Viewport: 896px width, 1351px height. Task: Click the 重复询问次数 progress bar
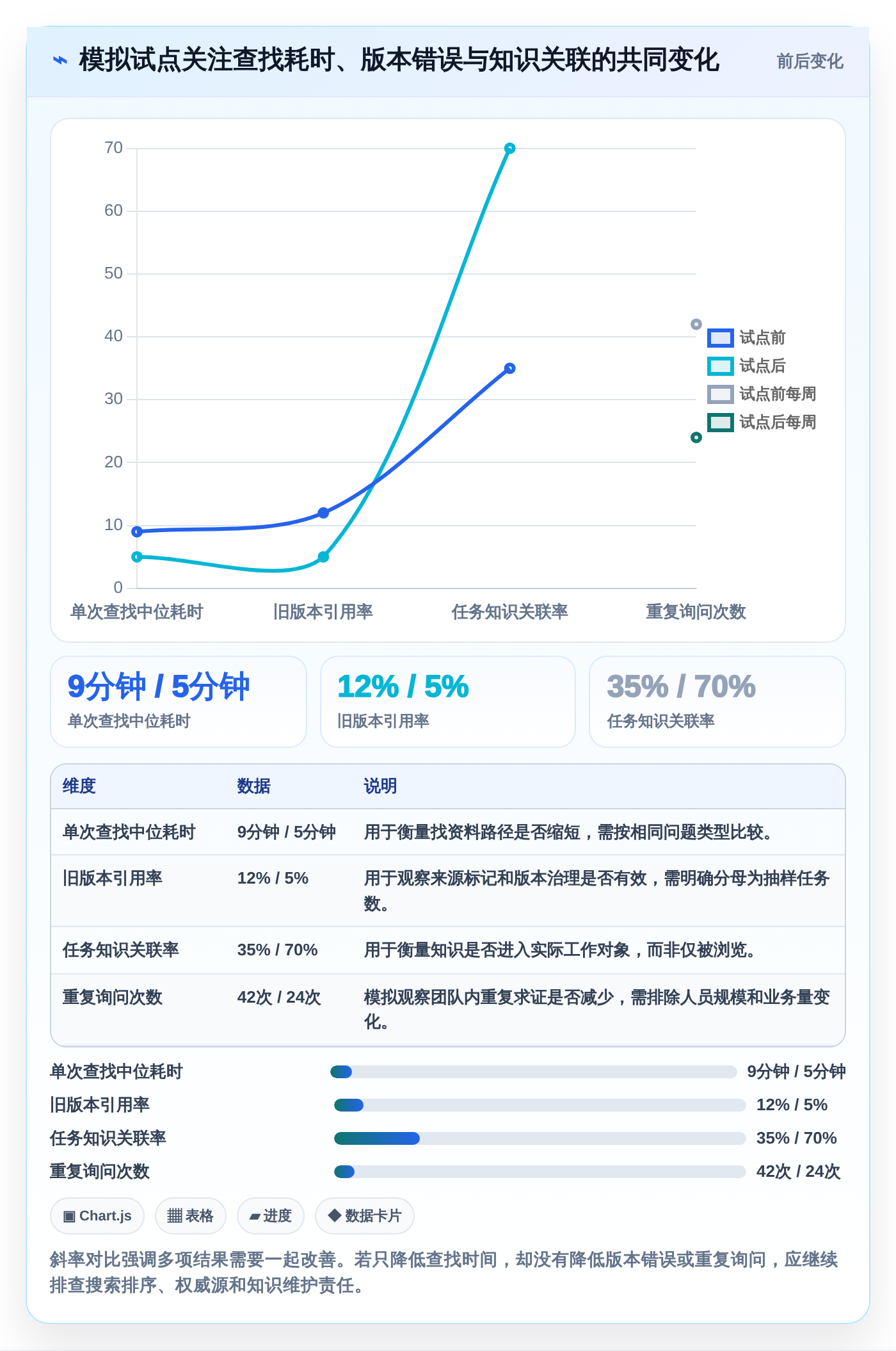click(540, 1172)
